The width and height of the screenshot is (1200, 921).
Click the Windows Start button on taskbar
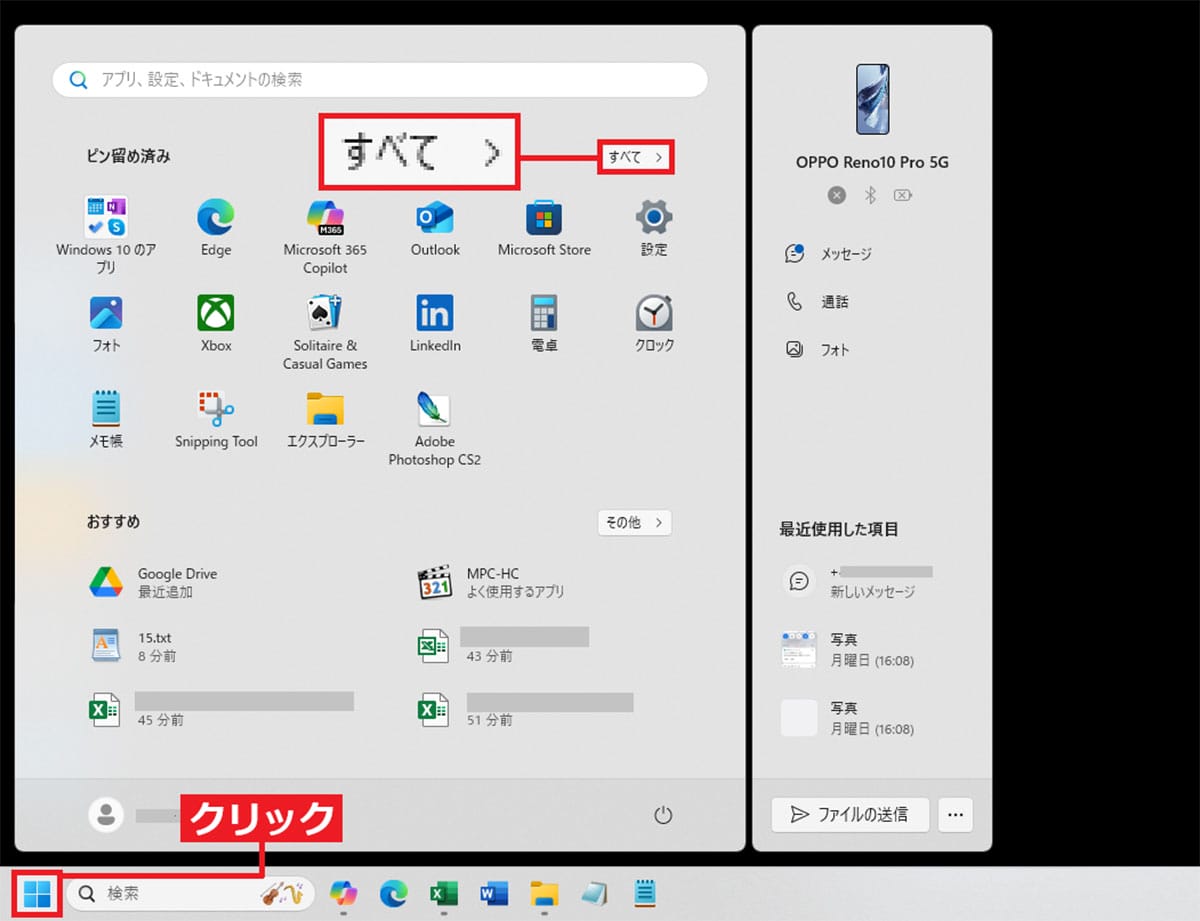point(37,893)
